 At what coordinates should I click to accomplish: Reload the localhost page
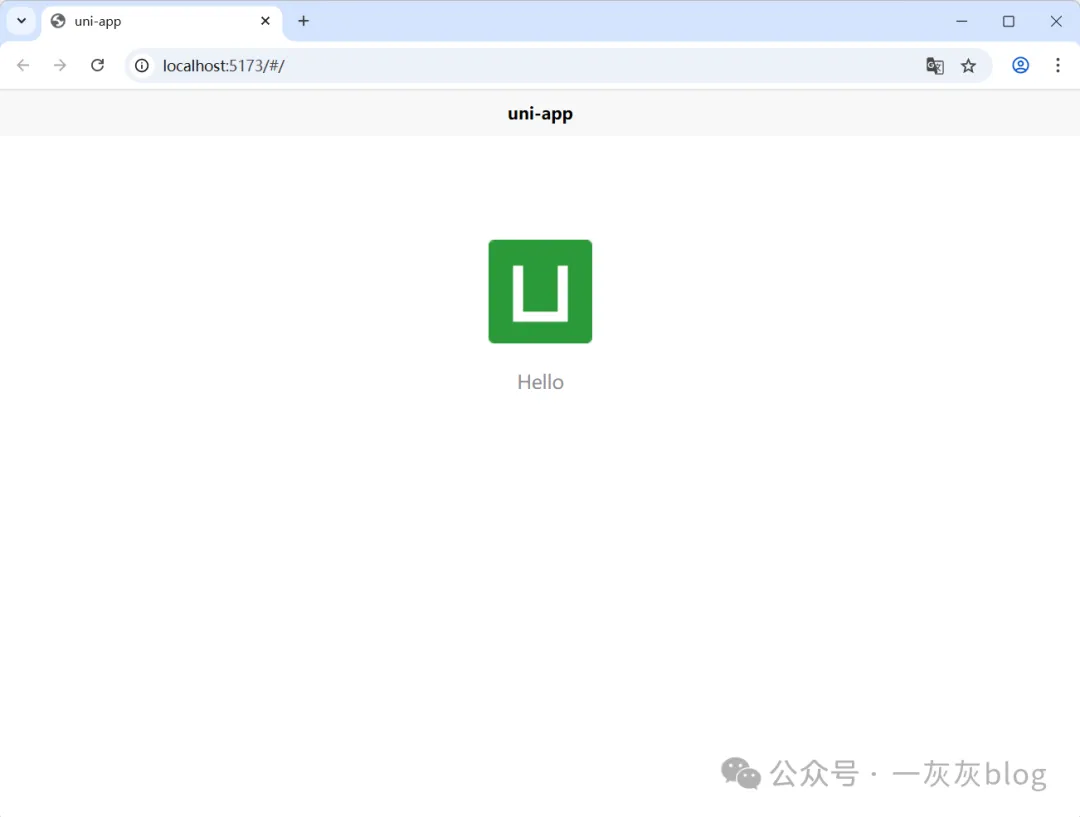click(x=97, y=65)
